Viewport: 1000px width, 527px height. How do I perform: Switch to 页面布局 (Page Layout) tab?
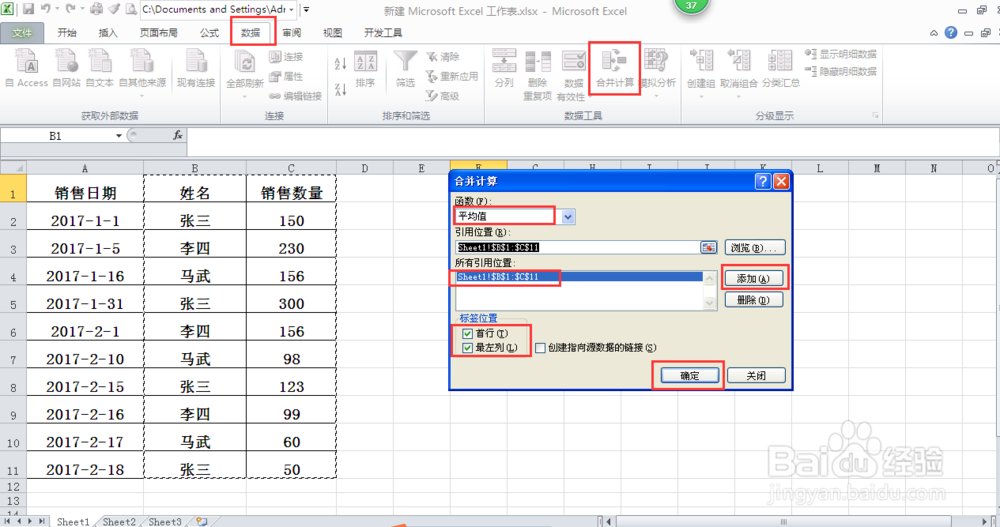point(158,33)
